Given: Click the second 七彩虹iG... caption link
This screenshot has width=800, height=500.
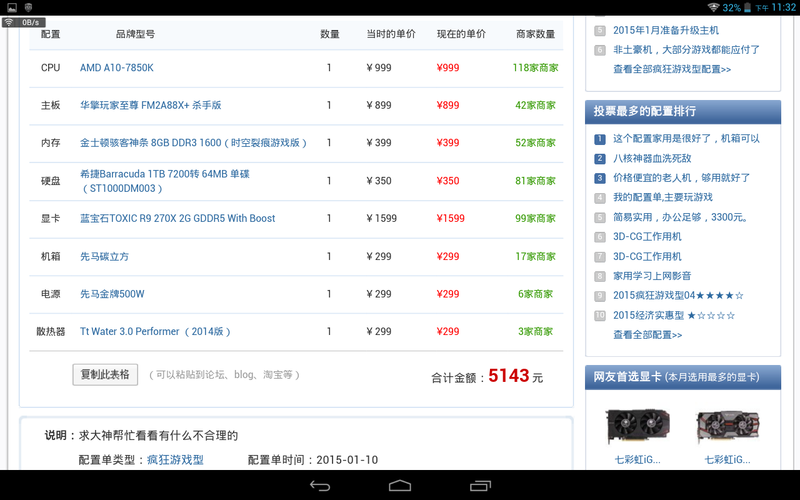Looking at the screenshot, I should point(728,460).
